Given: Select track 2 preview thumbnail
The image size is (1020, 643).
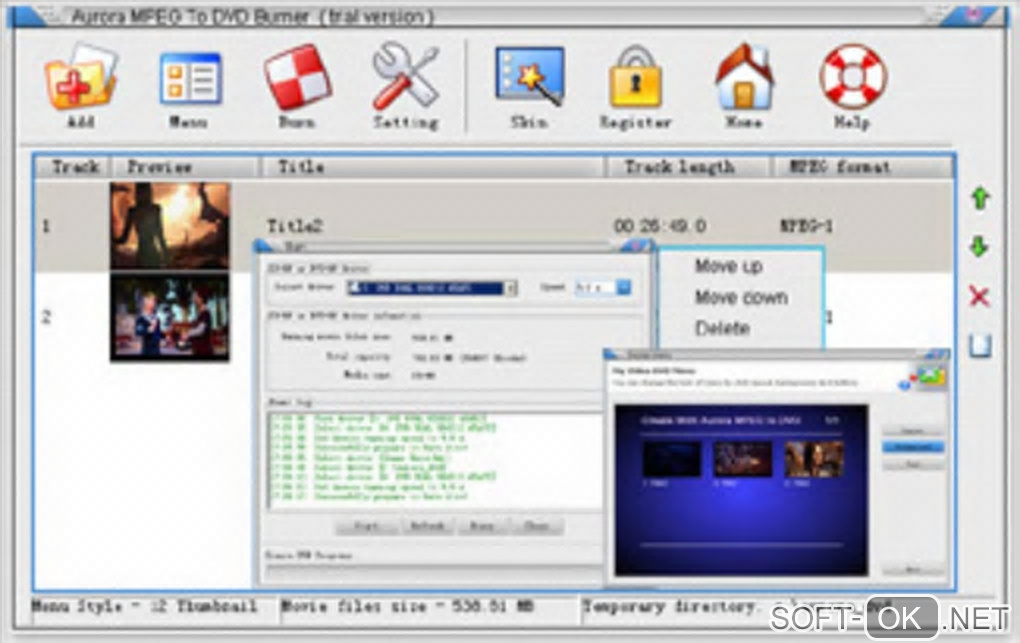Looking at the screenshot, I should 170,318.
